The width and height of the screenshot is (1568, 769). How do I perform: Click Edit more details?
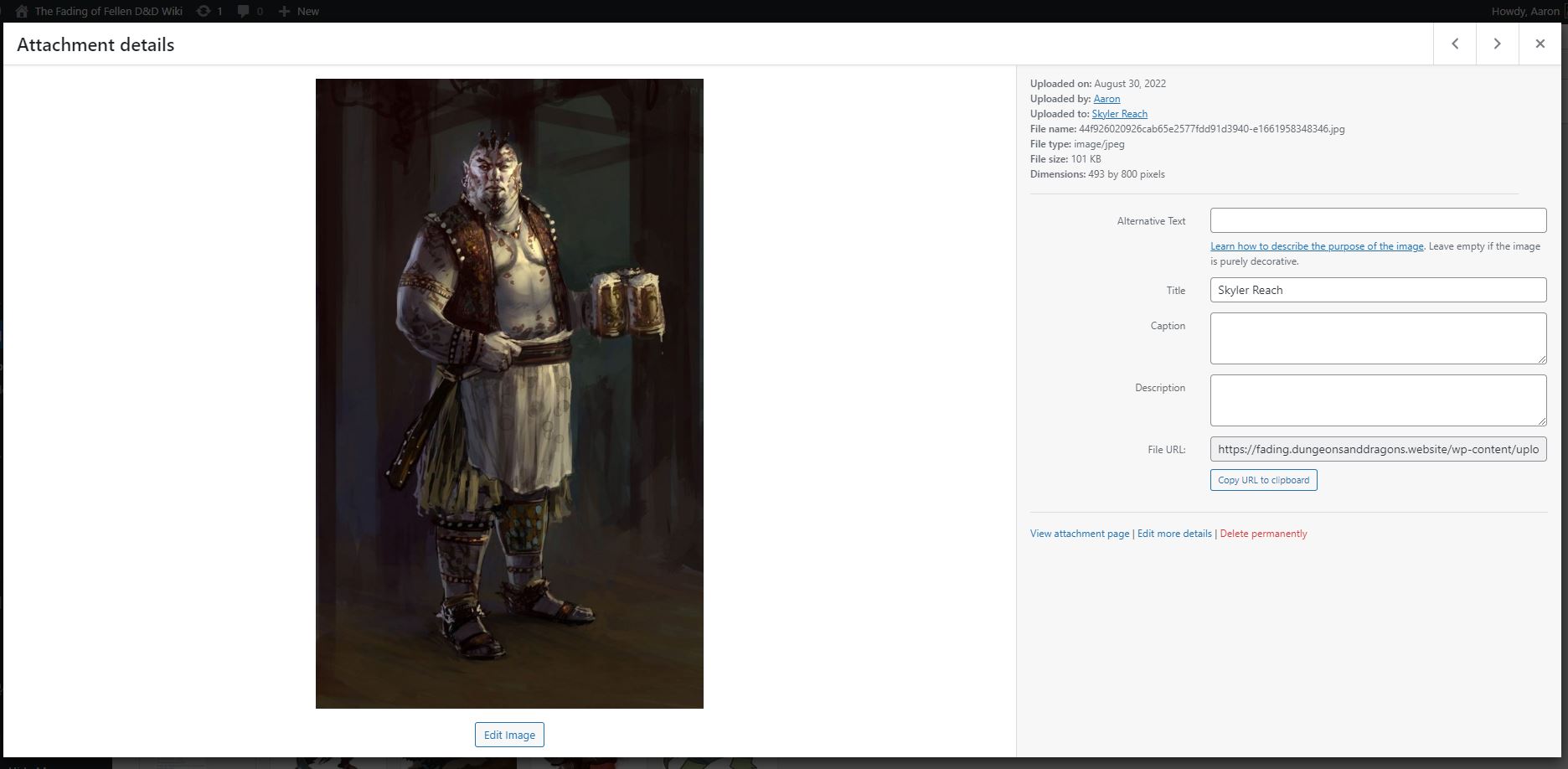pos(1174,534)
